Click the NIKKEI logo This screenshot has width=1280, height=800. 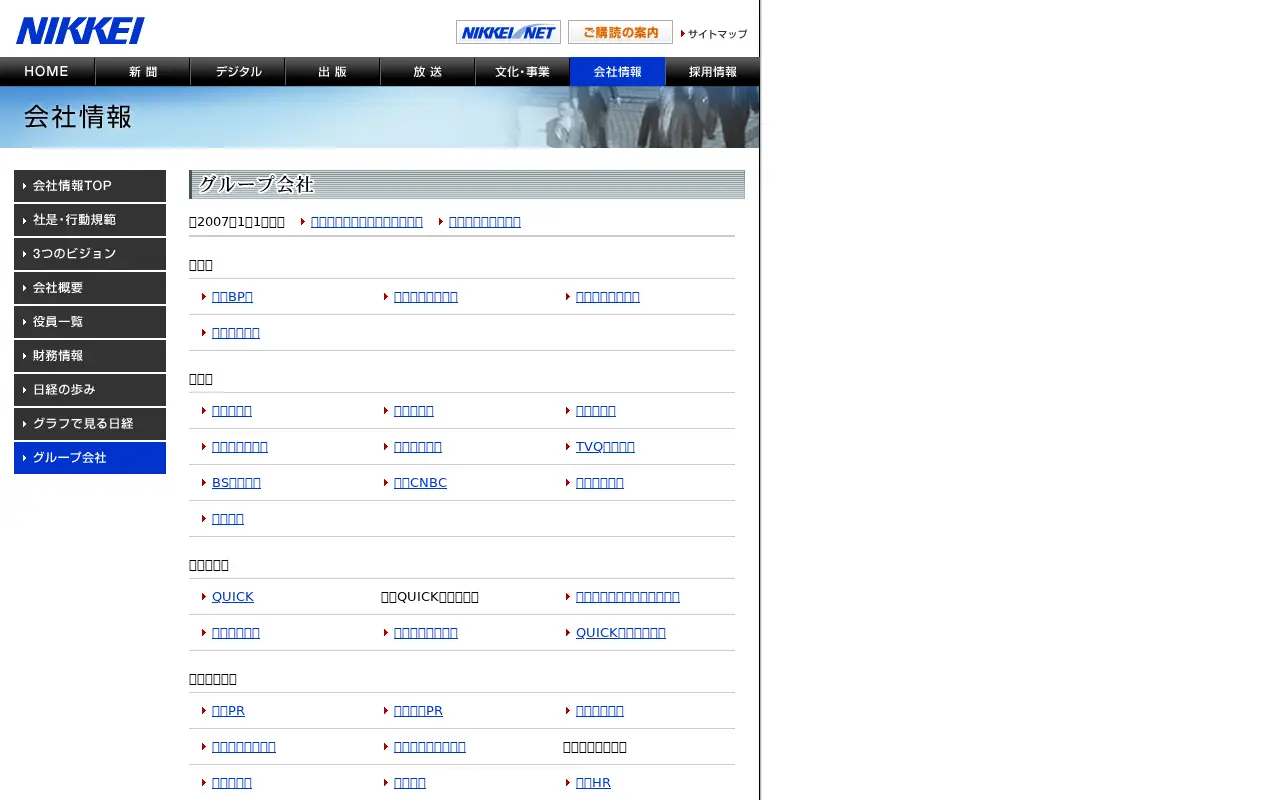(x=80, y=30)
